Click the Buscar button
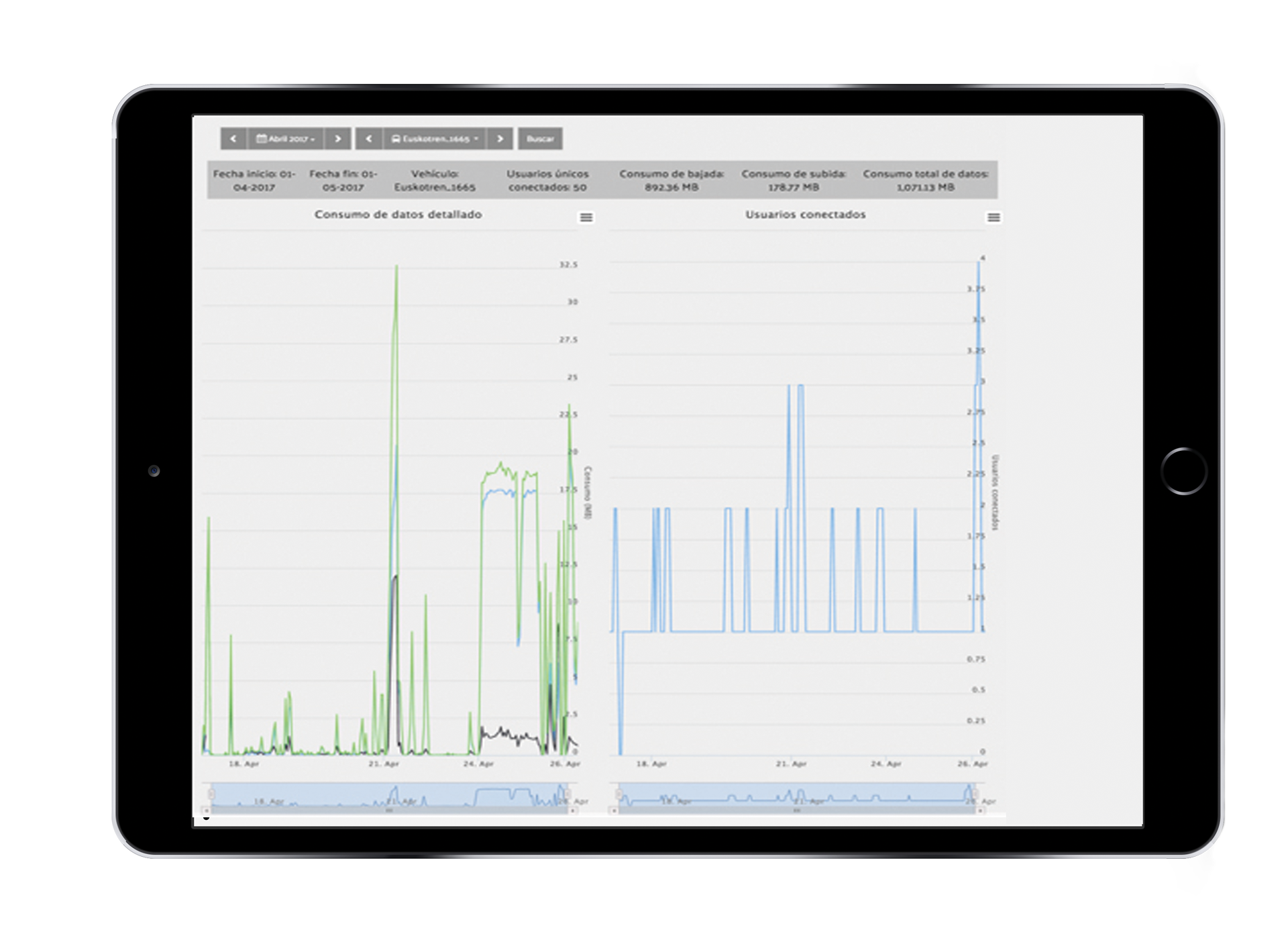Viewport: 1288px width, 938px height. (x=540, y=139)
